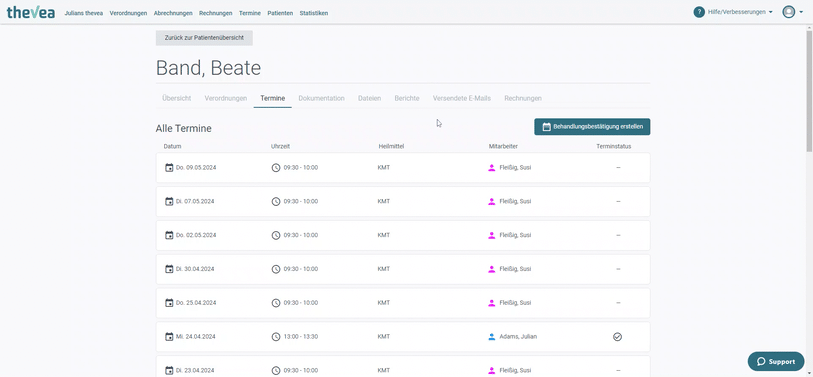Switch to the Versendete E-Mails tab
813x377 pixels.
click(x=462, y=98)
